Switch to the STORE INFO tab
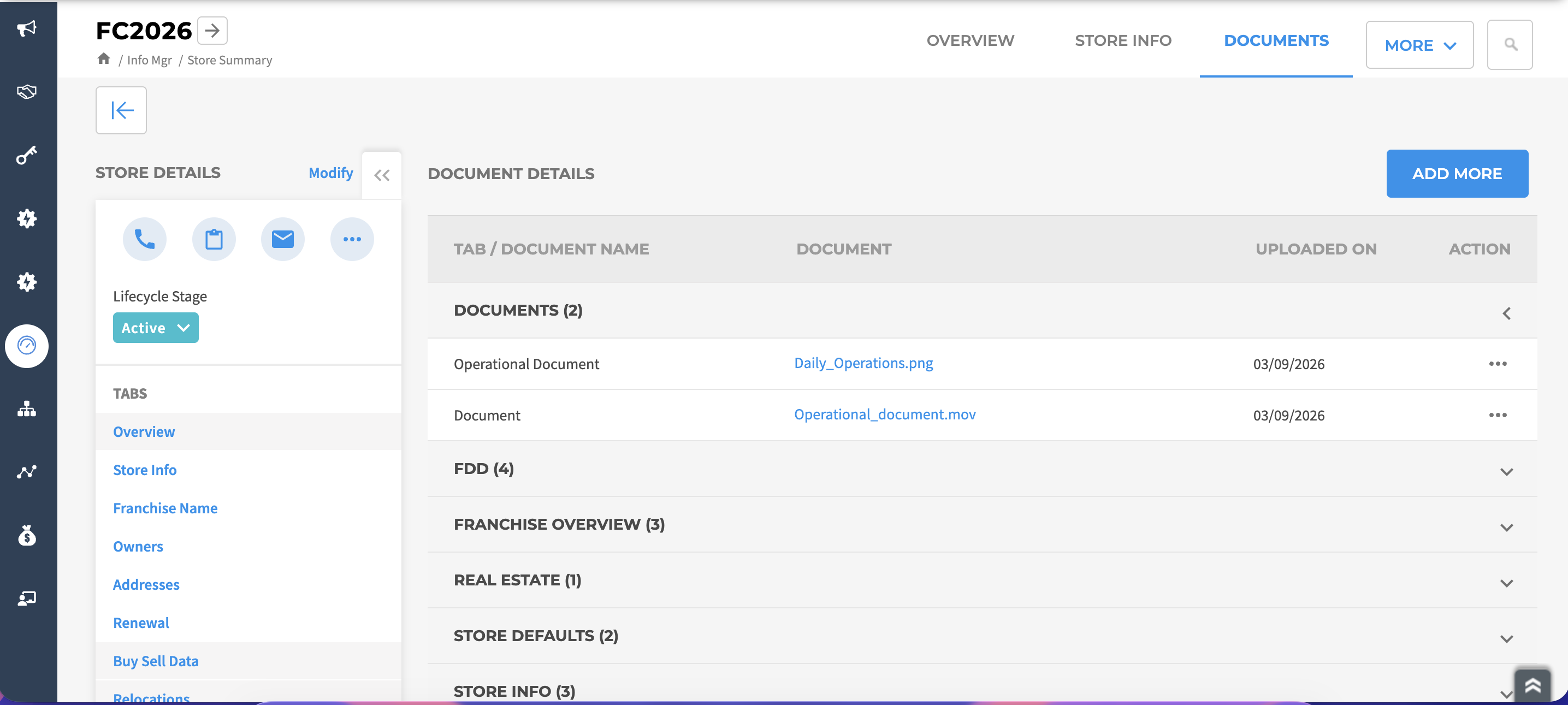The image size is (1568, 705). (x=1122, y=40)
